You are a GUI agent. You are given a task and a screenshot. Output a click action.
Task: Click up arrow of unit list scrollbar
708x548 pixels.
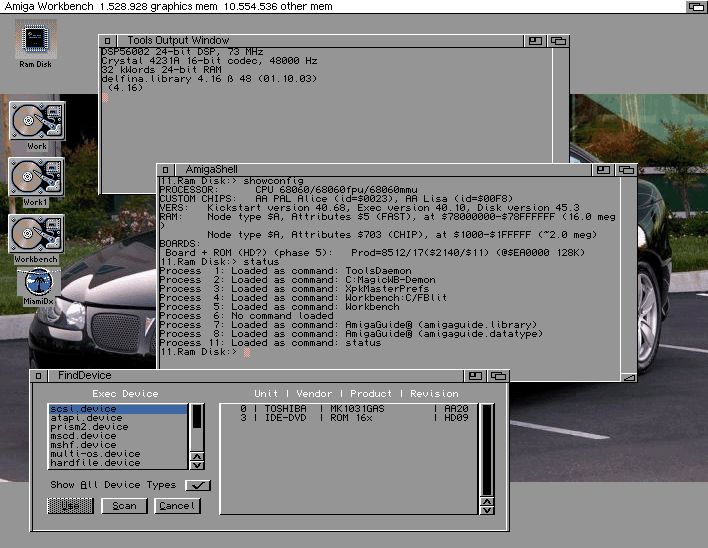[487, 502]
